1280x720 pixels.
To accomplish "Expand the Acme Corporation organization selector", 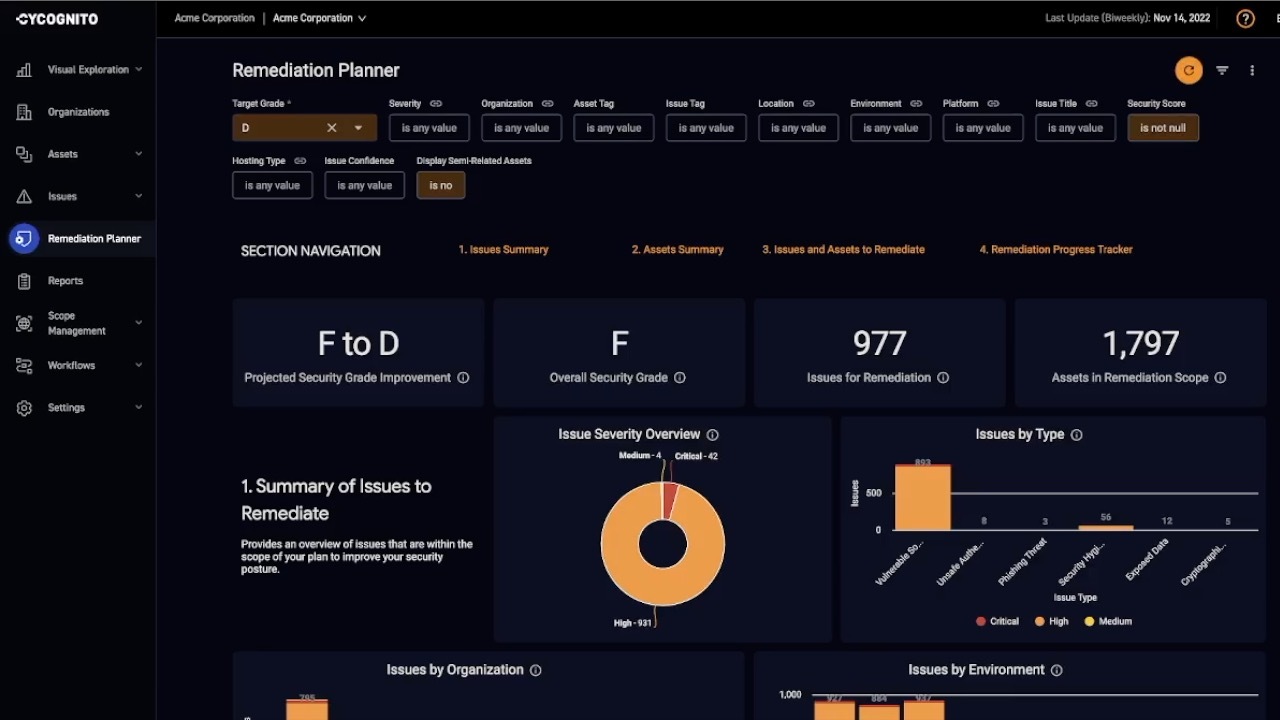I will 320,18.
